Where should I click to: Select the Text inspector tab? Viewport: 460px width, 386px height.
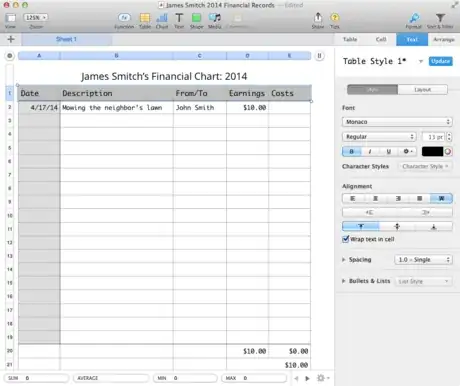pyautogui.click(x=412, y=39)
